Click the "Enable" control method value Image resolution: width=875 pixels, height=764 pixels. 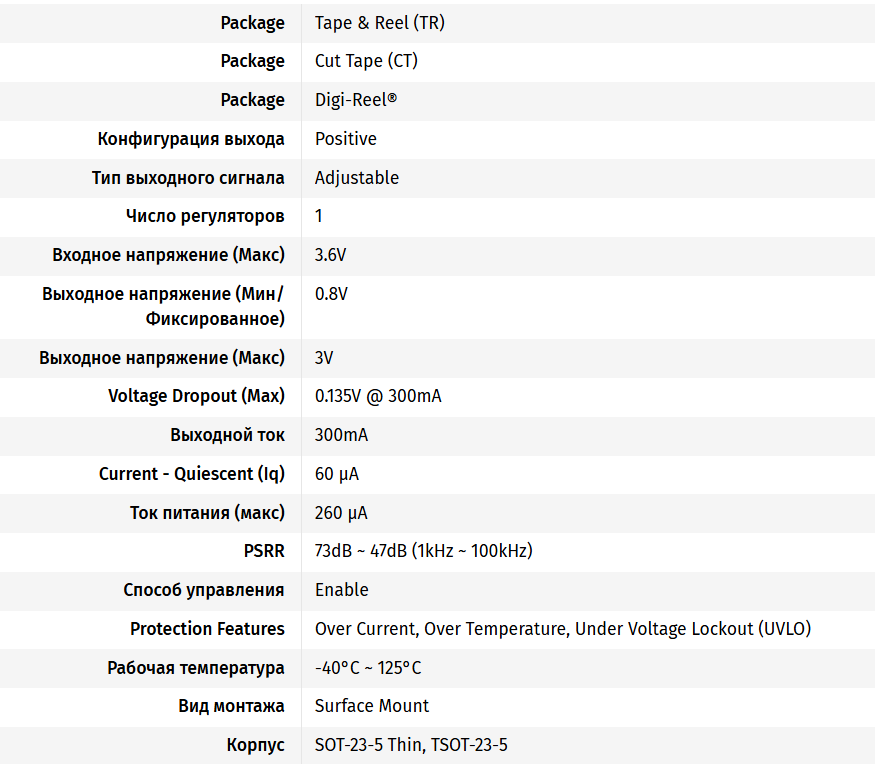tap(341, 590)
